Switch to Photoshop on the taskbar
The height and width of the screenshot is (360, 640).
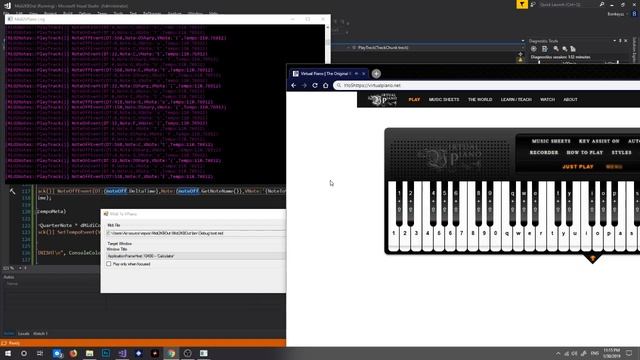106,353
